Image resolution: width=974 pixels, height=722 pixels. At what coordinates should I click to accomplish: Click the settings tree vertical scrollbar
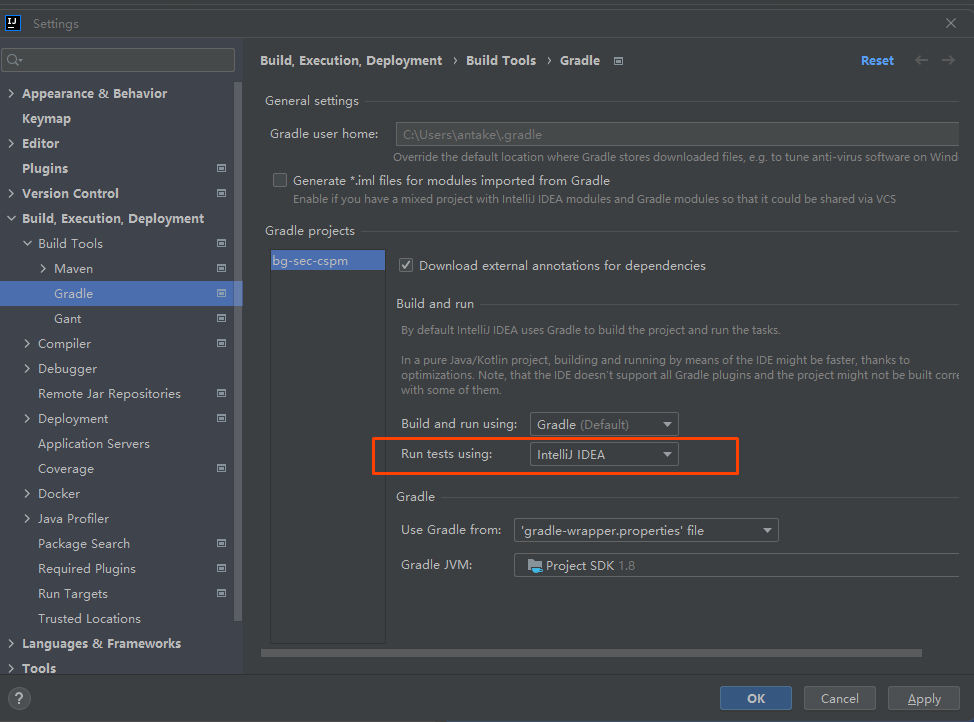tap(238, 351)
